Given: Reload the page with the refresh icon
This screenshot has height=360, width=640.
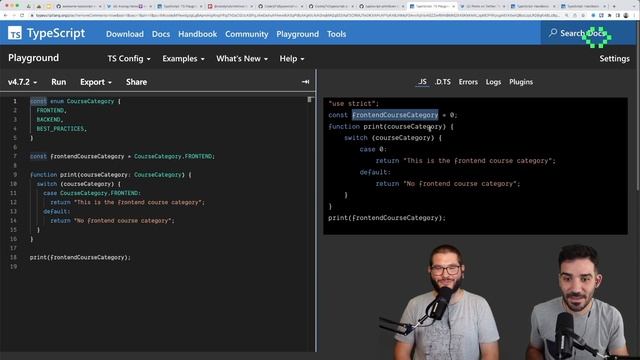Looking at the screenshot, I should pyautogui.click(x=22, y=15).
